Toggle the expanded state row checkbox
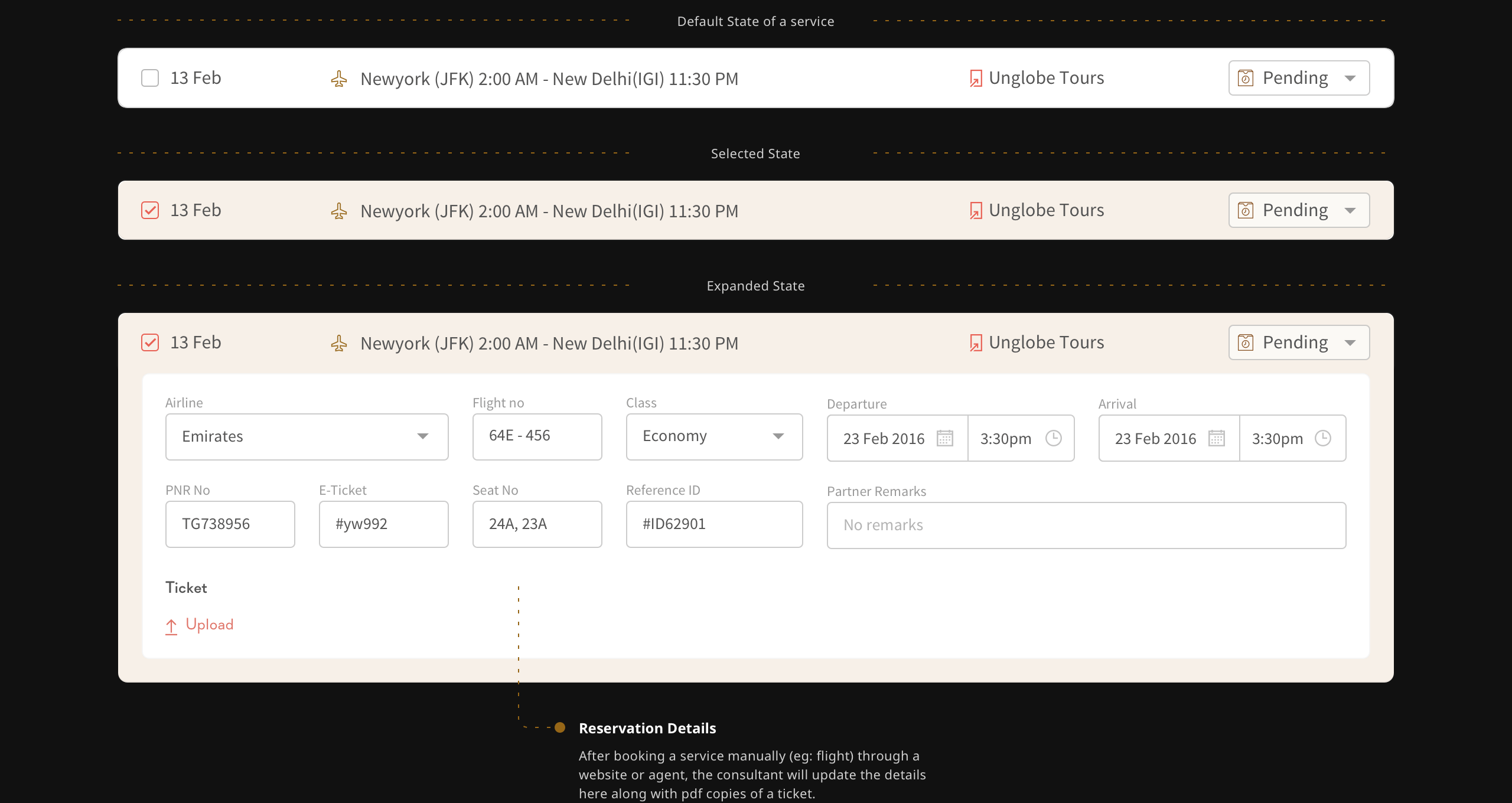Viewport: 1512px width, 803px height. 150,342
